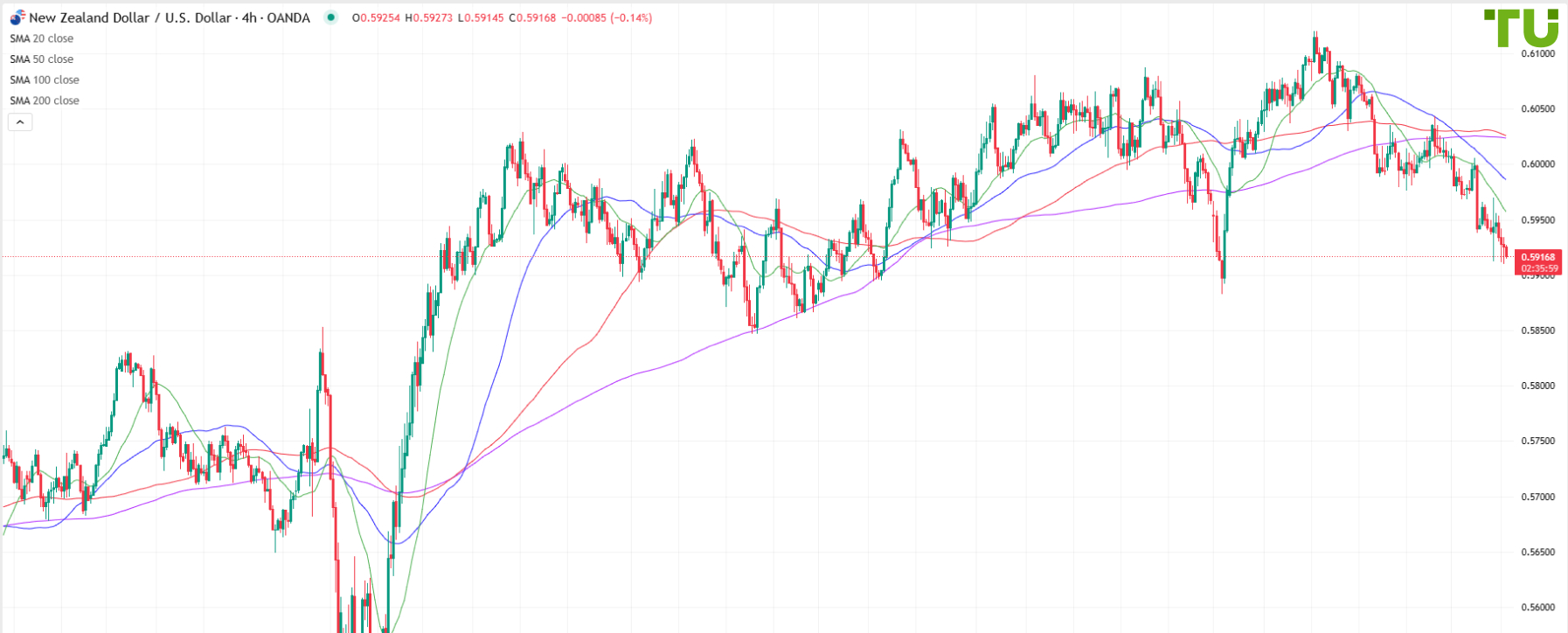Select the SMA 100 close indicator label
This screenshot has width=1568, height=633.
[45, 80]
